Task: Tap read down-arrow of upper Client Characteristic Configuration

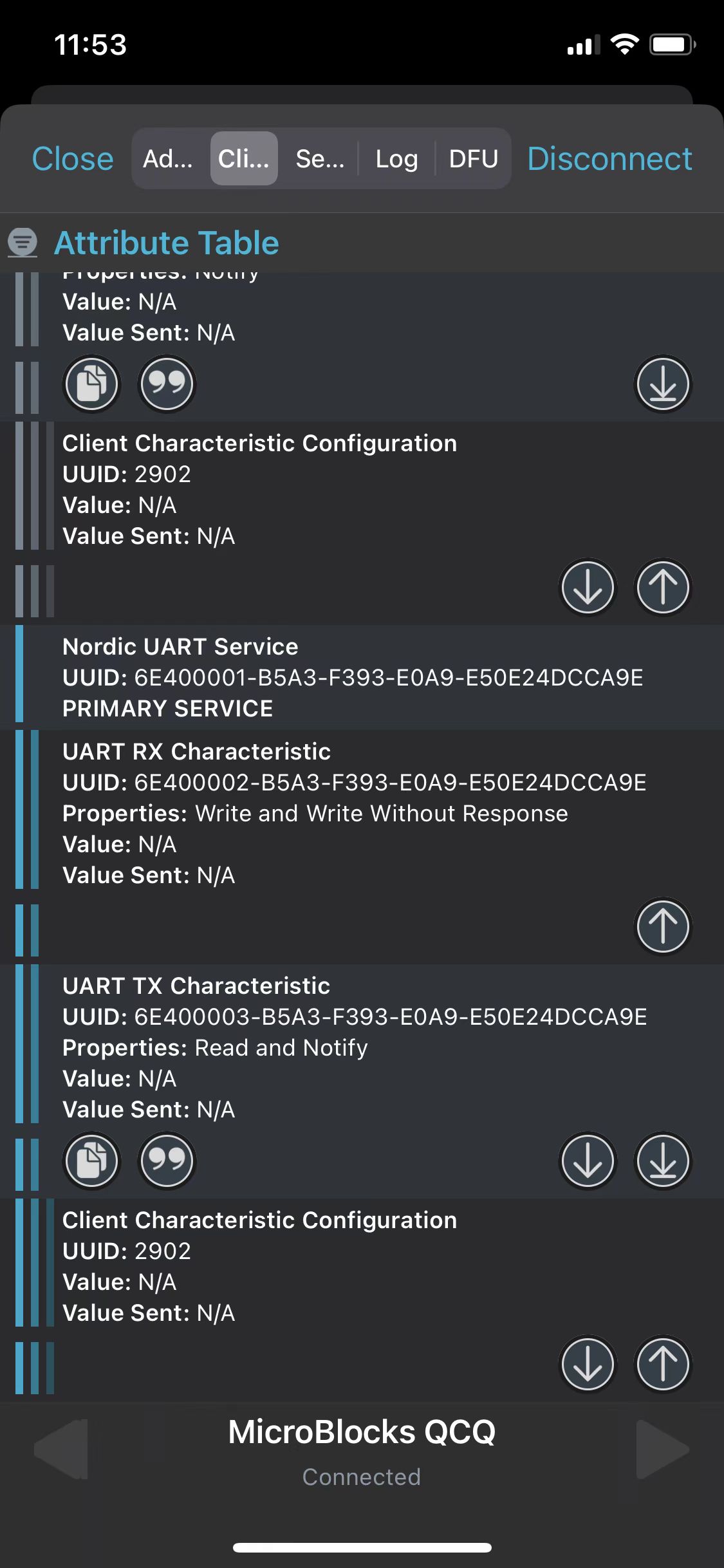Action: 588,587
